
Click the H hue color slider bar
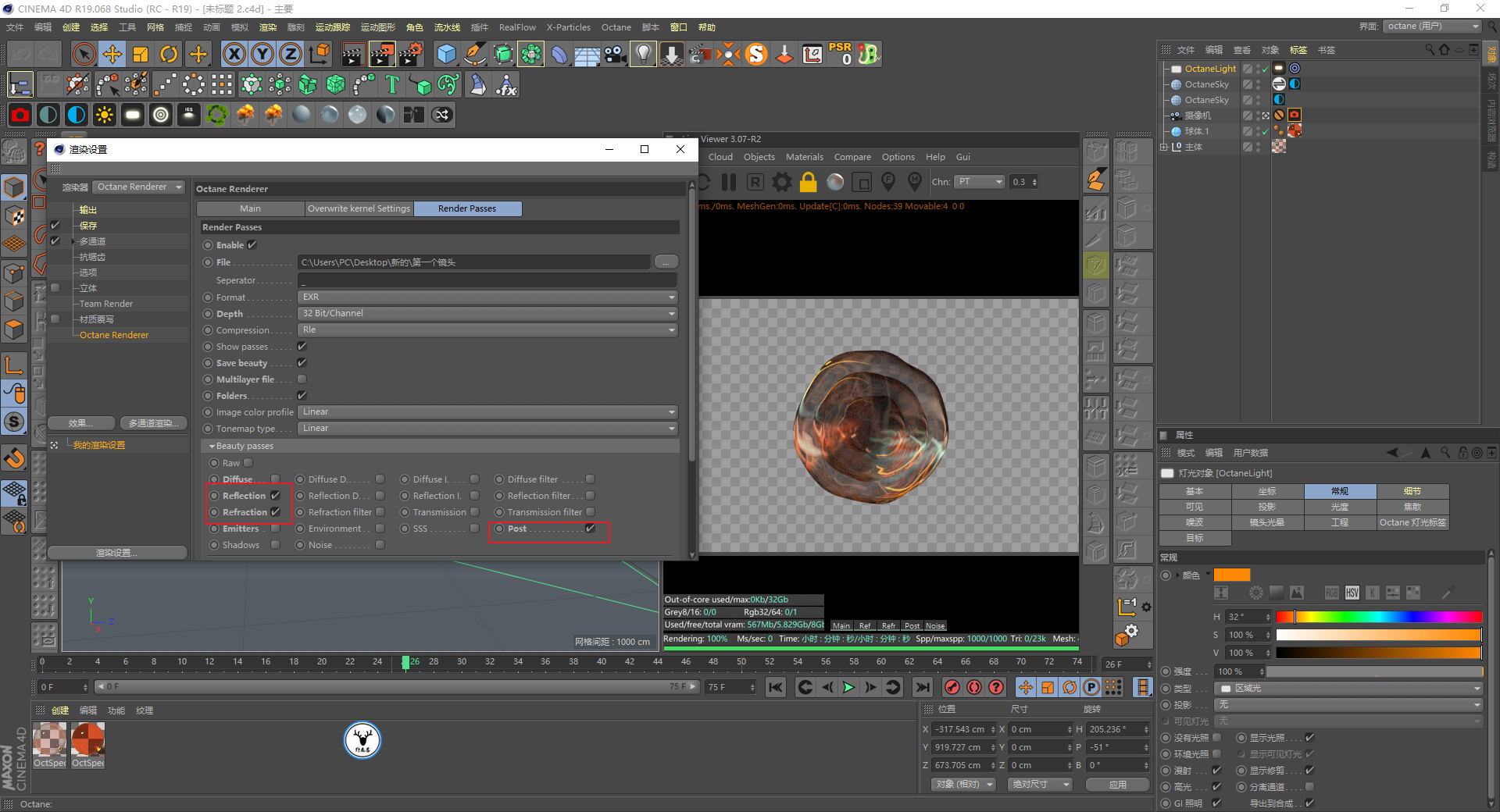point(1379,617)
